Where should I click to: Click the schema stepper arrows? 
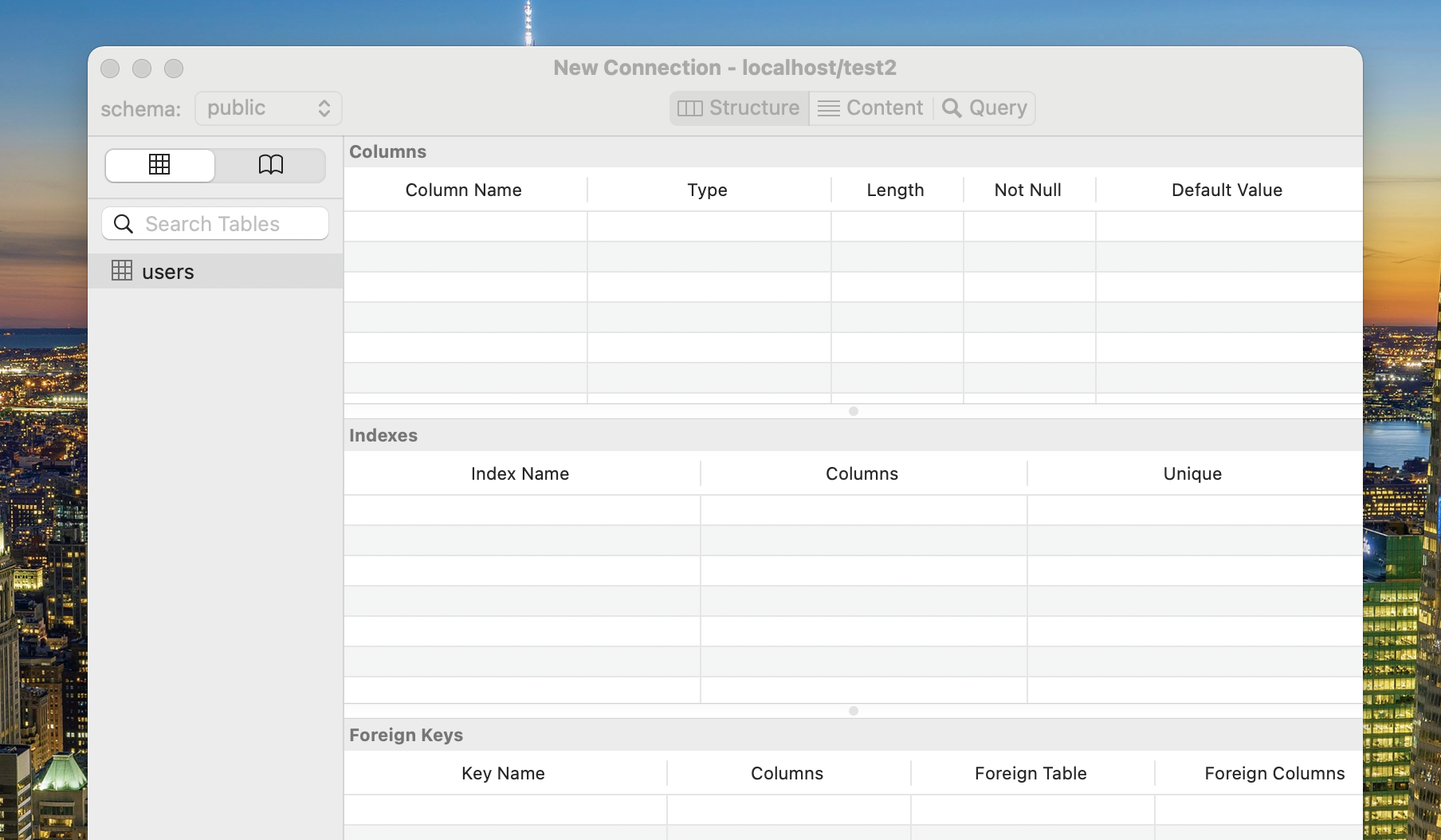coord(324,108)
